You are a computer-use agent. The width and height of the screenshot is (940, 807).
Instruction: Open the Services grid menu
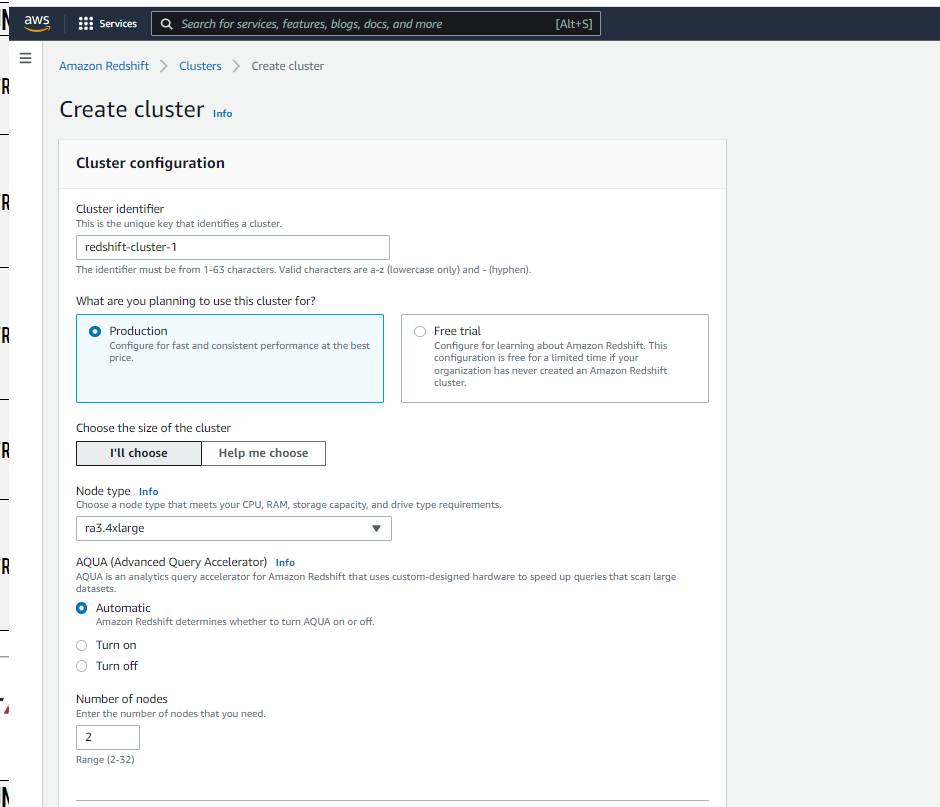coord(86,23)
